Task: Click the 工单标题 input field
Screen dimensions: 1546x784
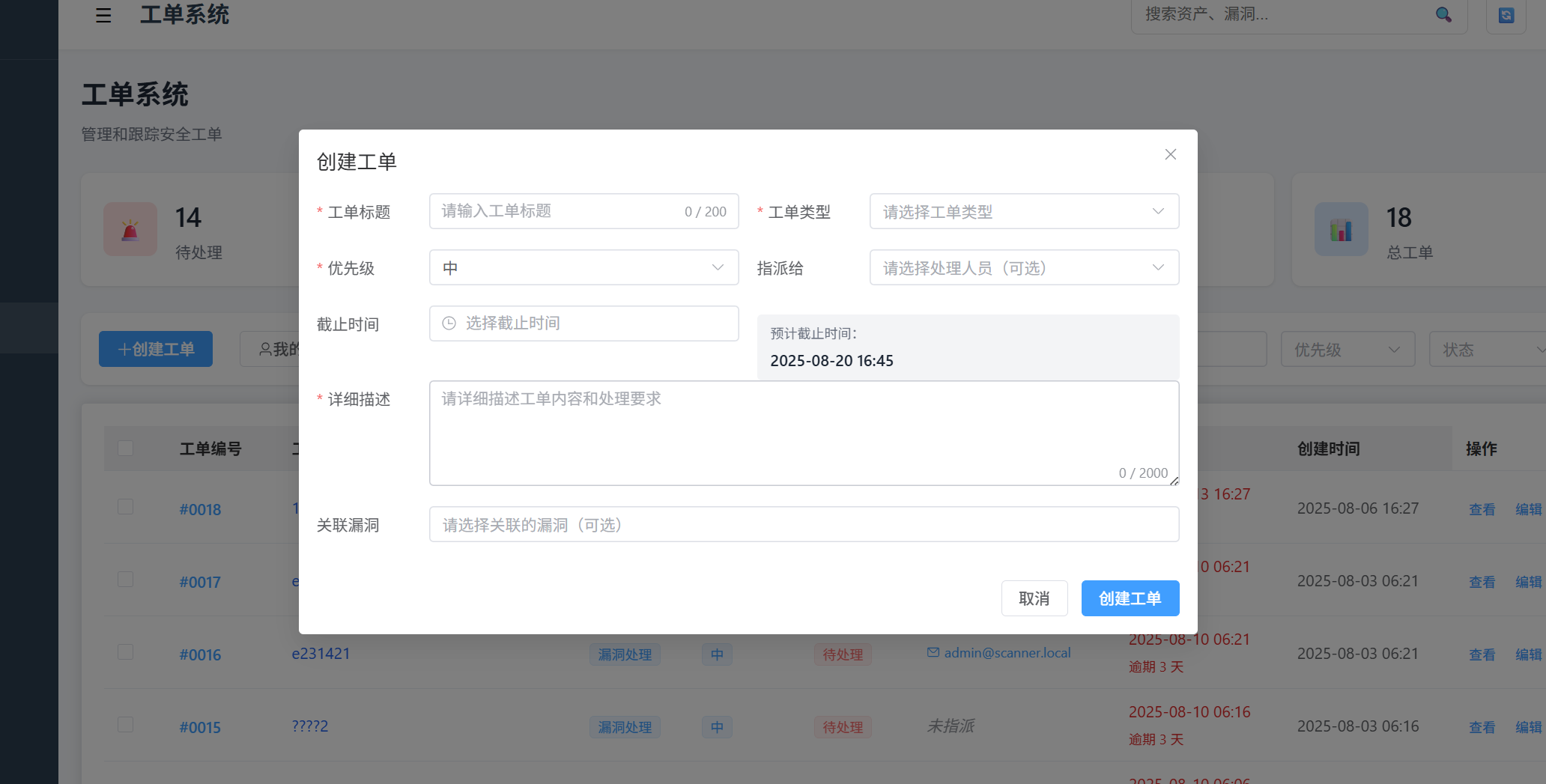Action: point(558,212)
